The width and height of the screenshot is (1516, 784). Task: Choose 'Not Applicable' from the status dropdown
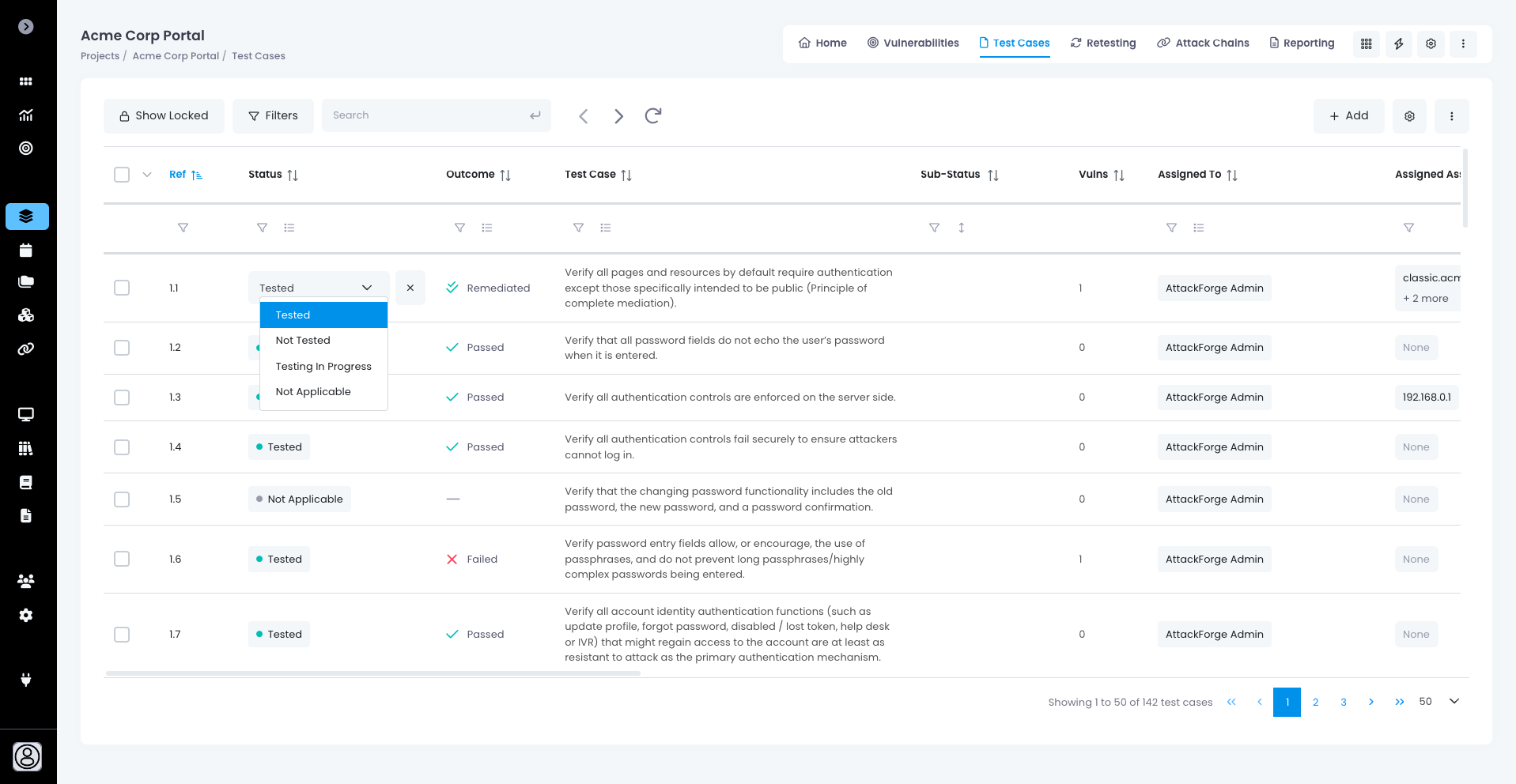tap(313, 392)
